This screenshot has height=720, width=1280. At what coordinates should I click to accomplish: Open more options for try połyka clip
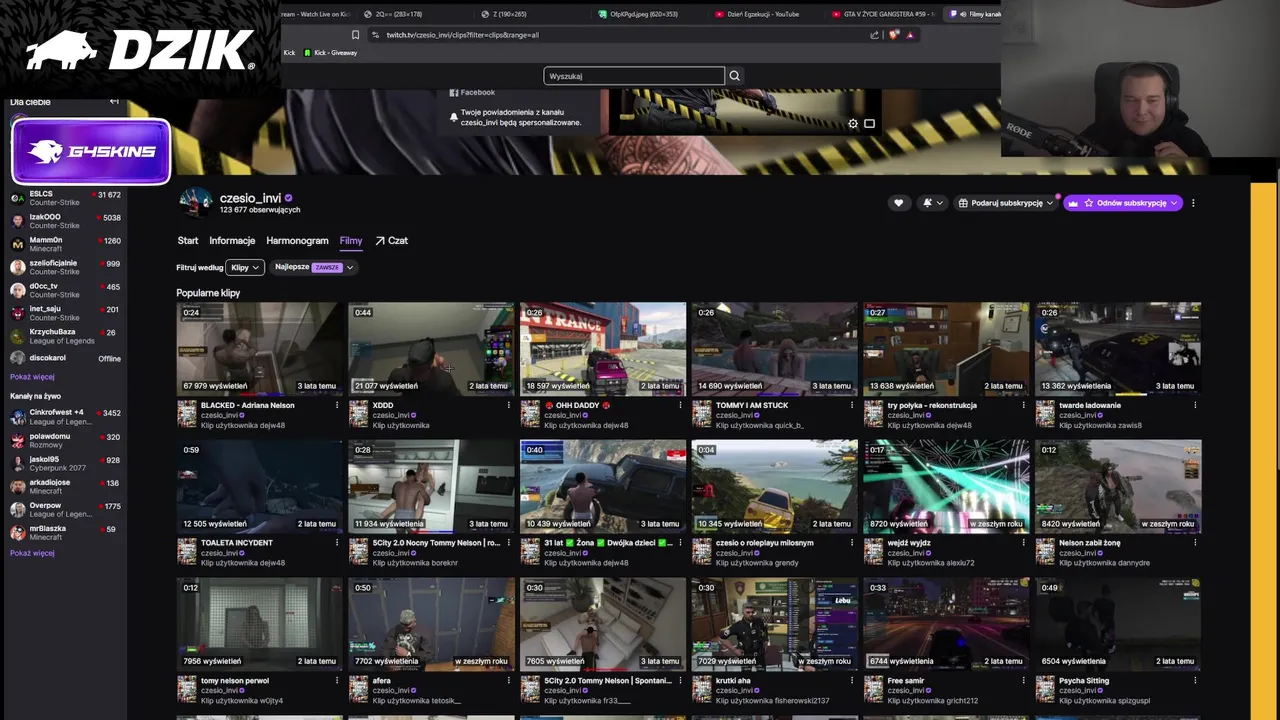coord(1023,405)
